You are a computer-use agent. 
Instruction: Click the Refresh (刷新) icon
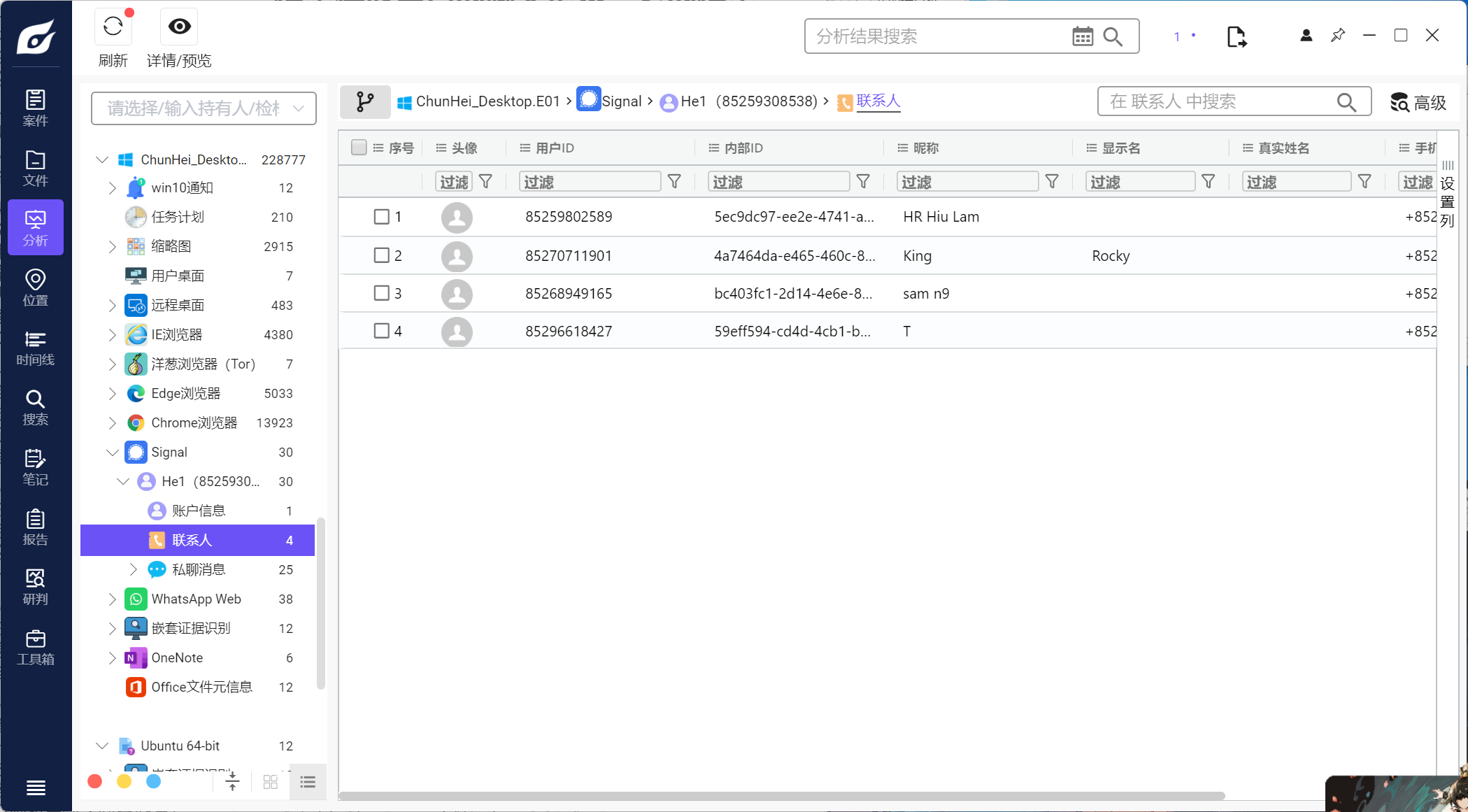pyautogui.click(x=113, y=27)
